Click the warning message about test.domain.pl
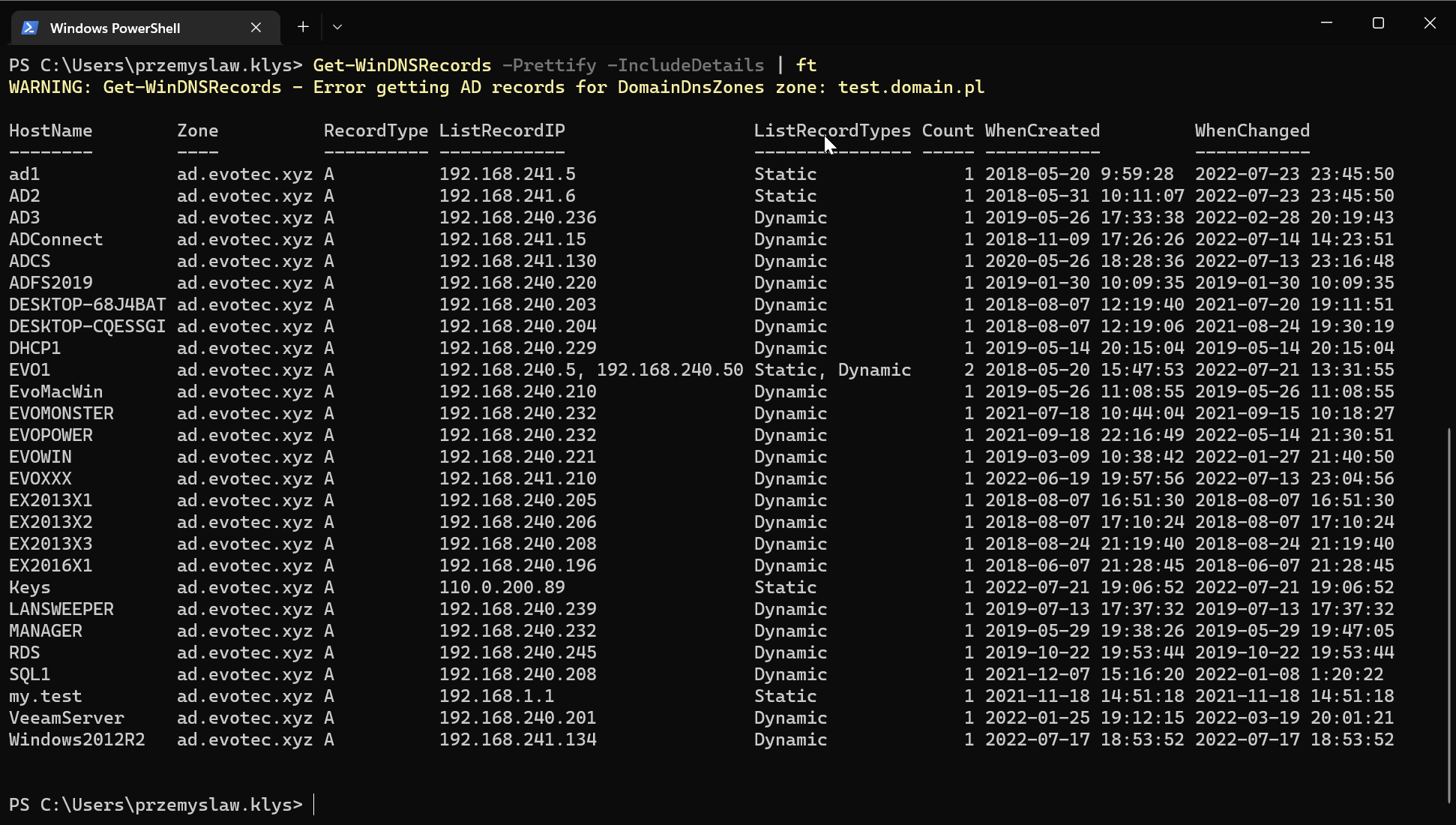 point(495,87)
